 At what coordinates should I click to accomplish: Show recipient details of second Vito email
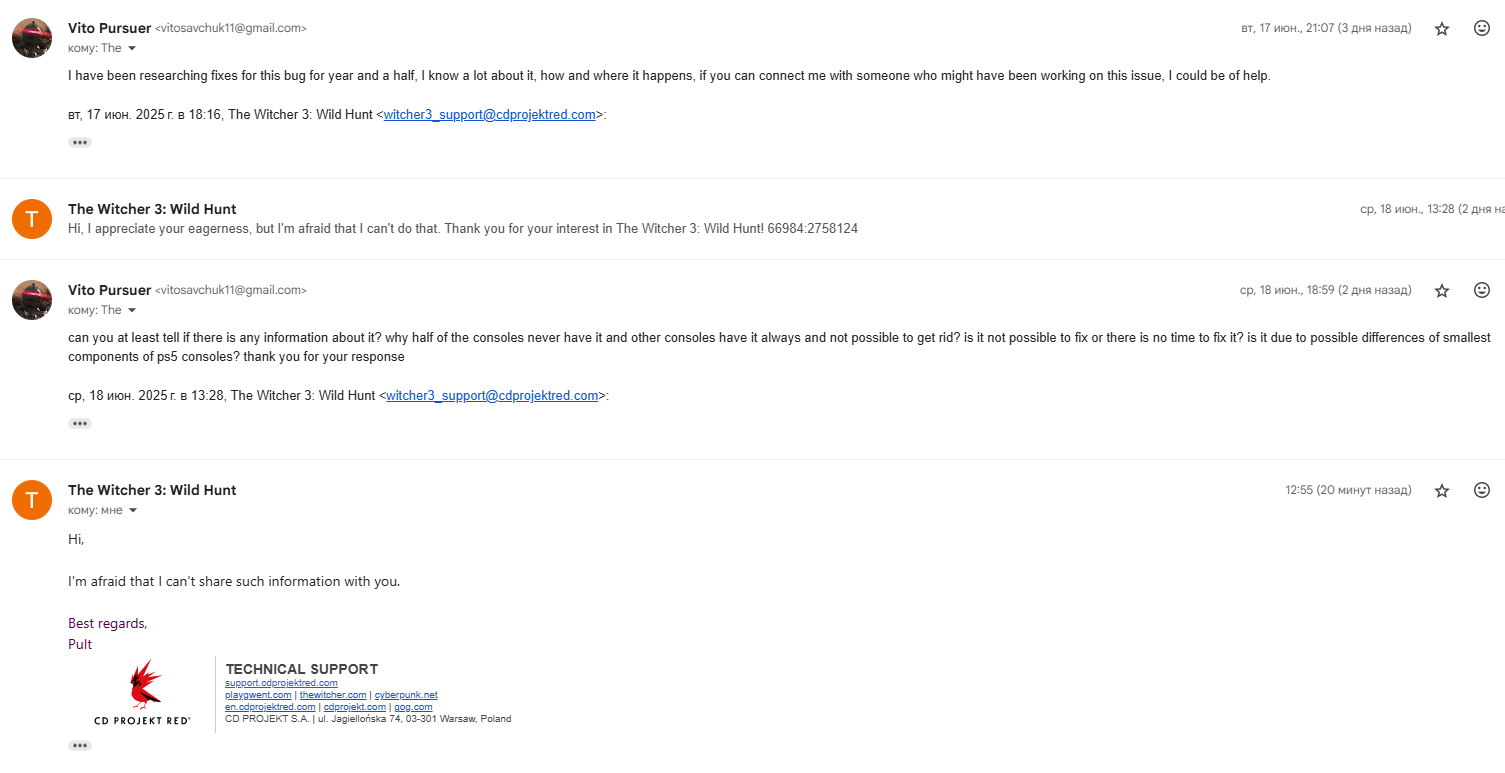point(132,310)
